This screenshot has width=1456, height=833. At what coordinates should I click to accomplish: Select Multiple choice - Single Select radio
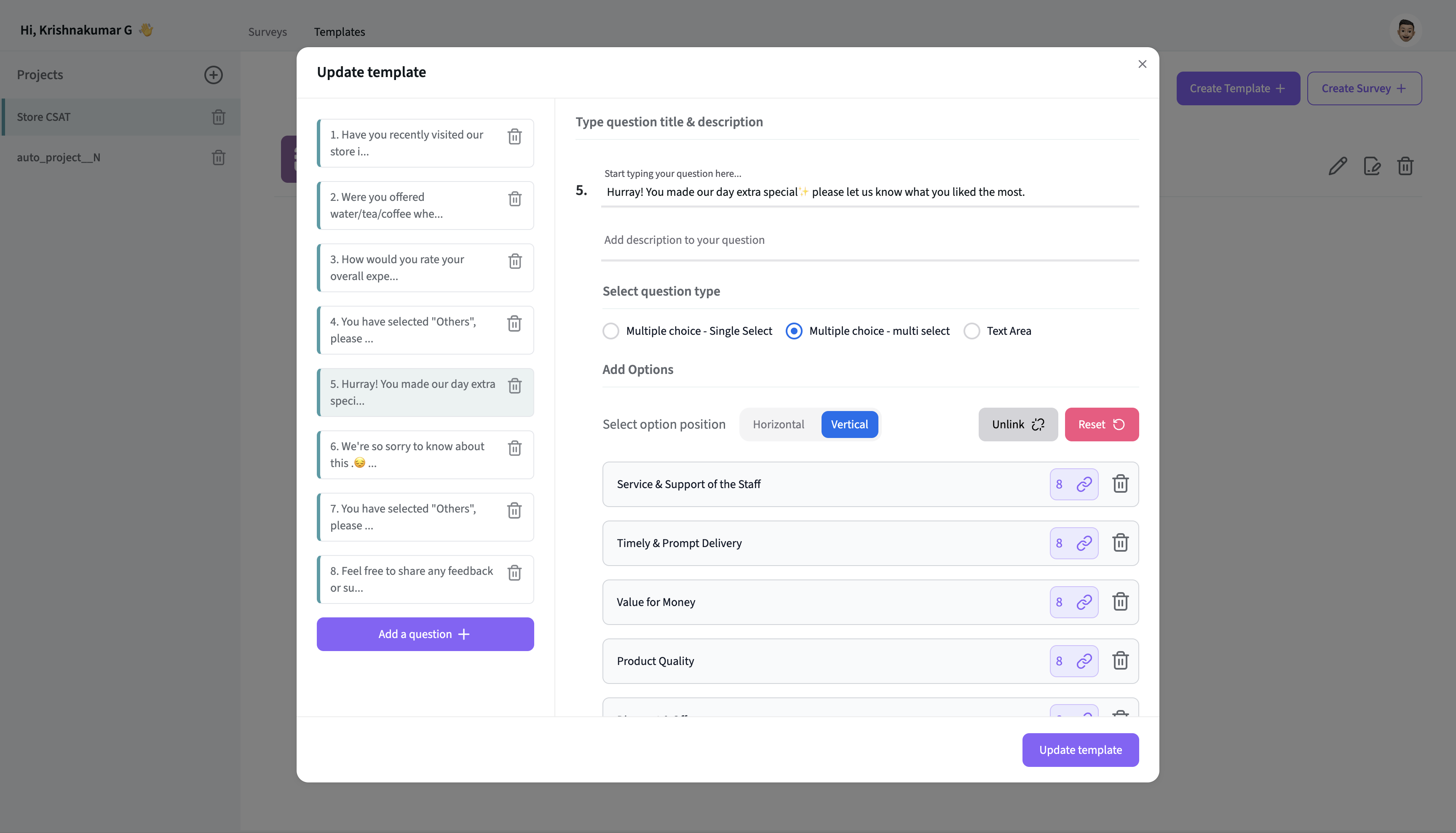coord(611,331)
